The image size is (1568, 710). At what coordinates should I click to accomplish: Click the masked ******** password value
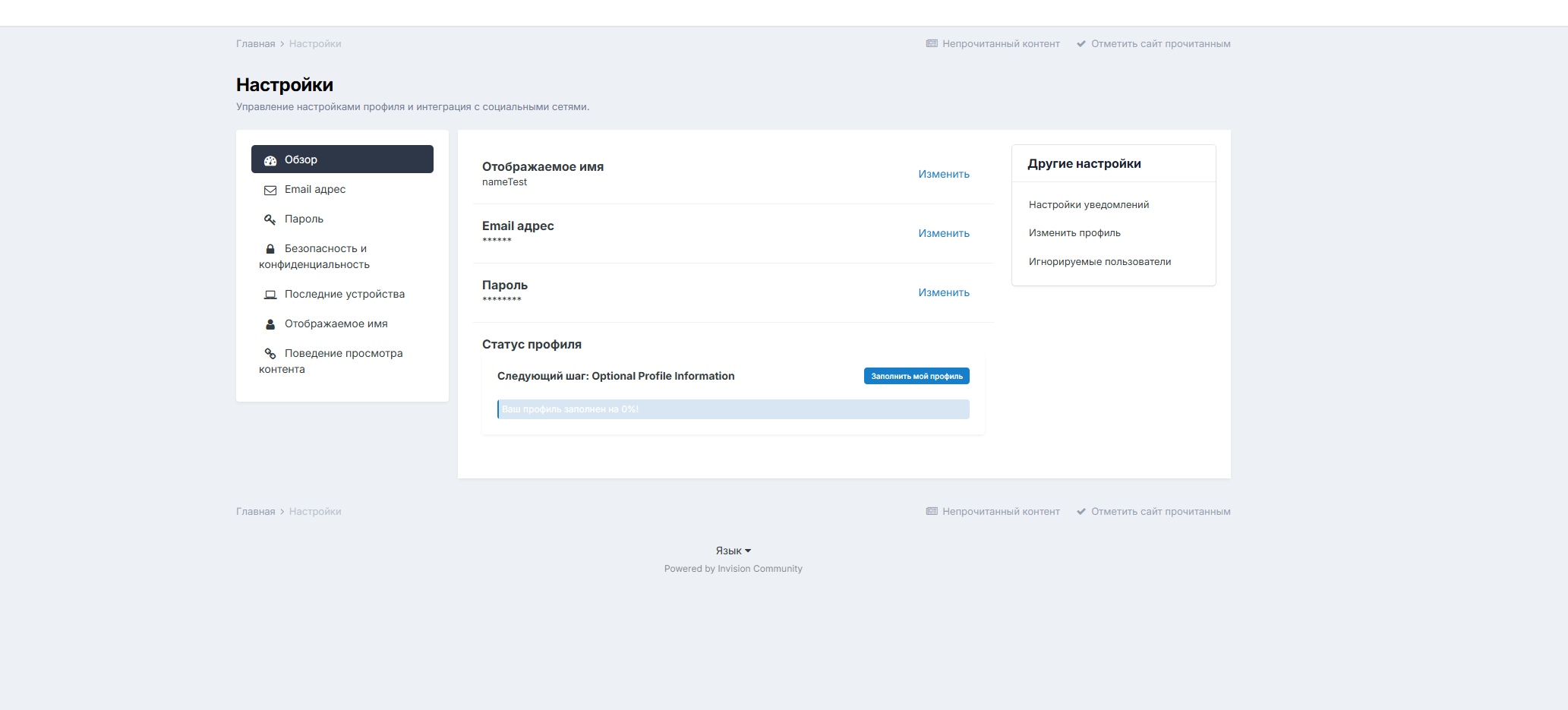click(x=502, y=300)
